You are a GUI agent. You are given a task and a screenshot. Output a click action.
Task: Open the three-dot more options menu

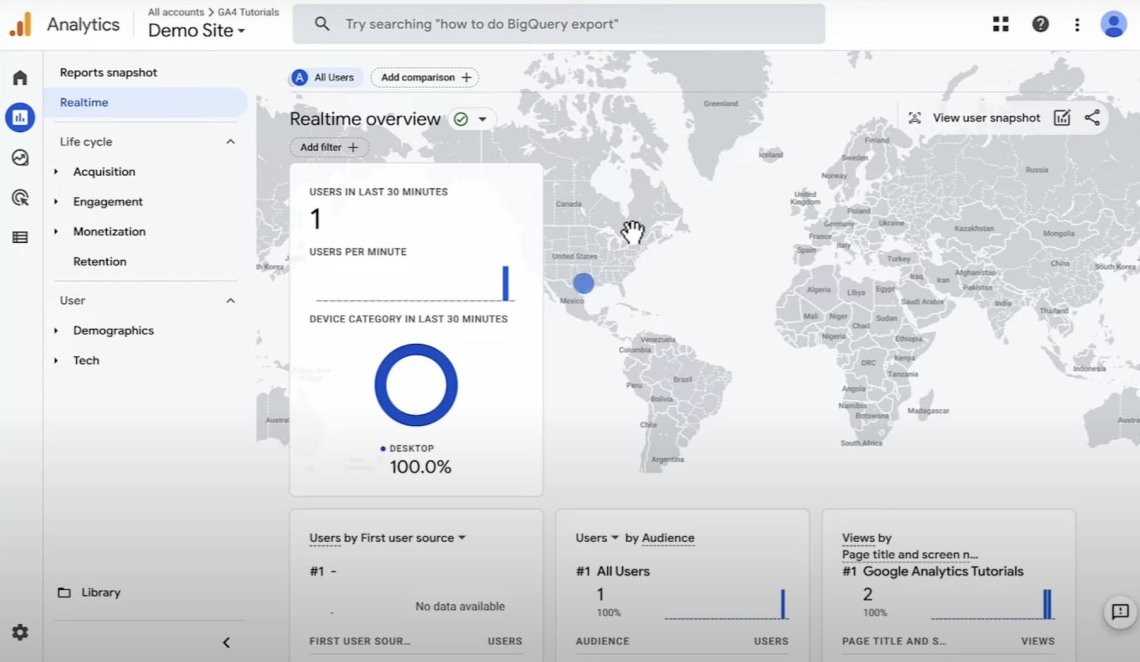[1077, 24]
